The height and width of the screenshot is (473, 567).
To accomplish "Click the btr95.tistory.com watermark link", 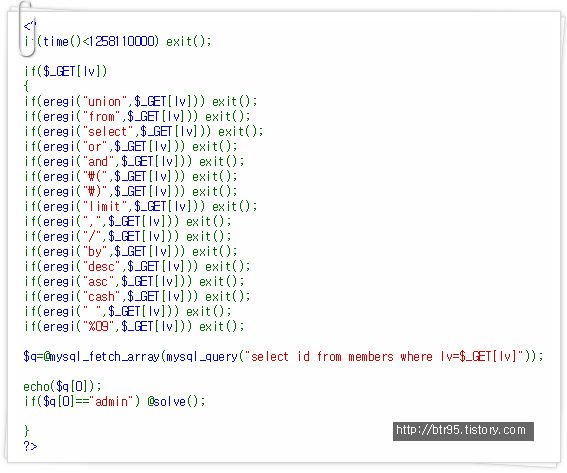I will (463, 431).
